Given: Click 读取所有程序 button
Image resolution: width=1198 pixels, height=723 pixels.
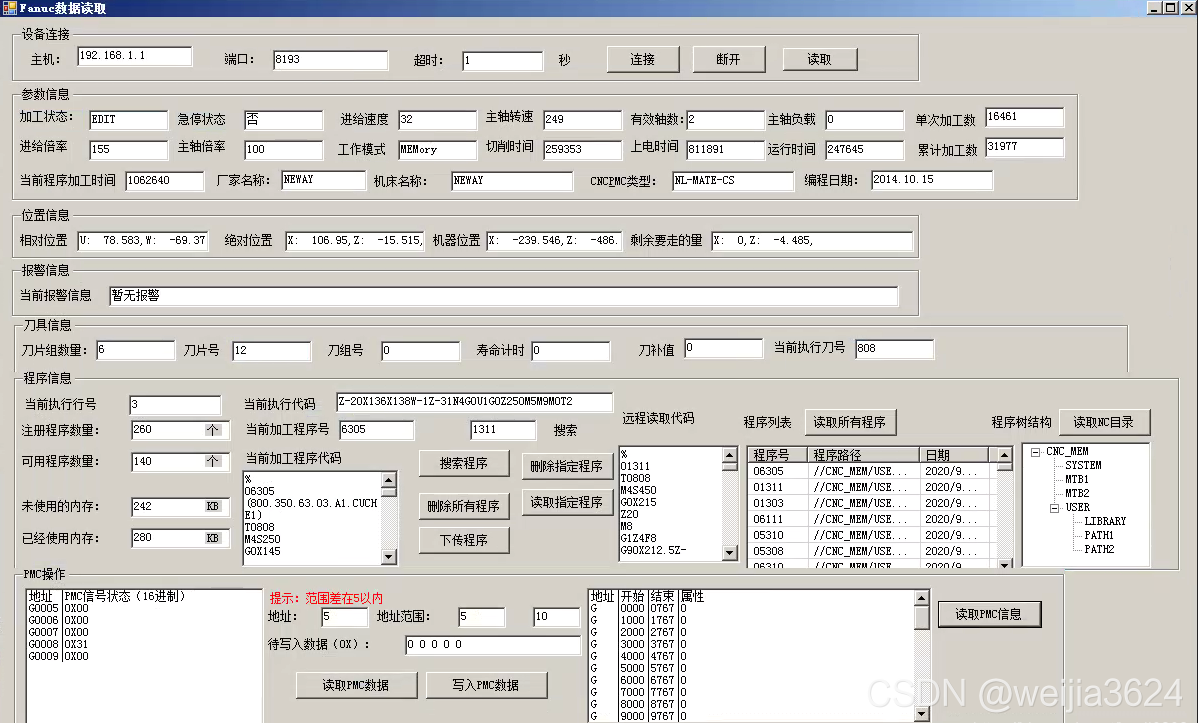Looking at the screenshot, I should [849, 422].
